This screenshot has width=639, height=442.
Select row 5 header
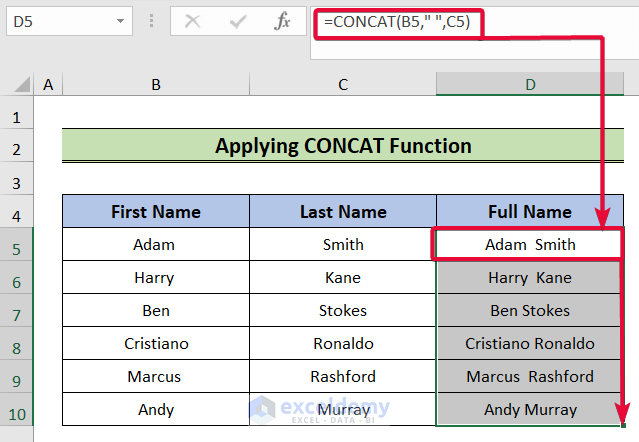tap(17, 245)
